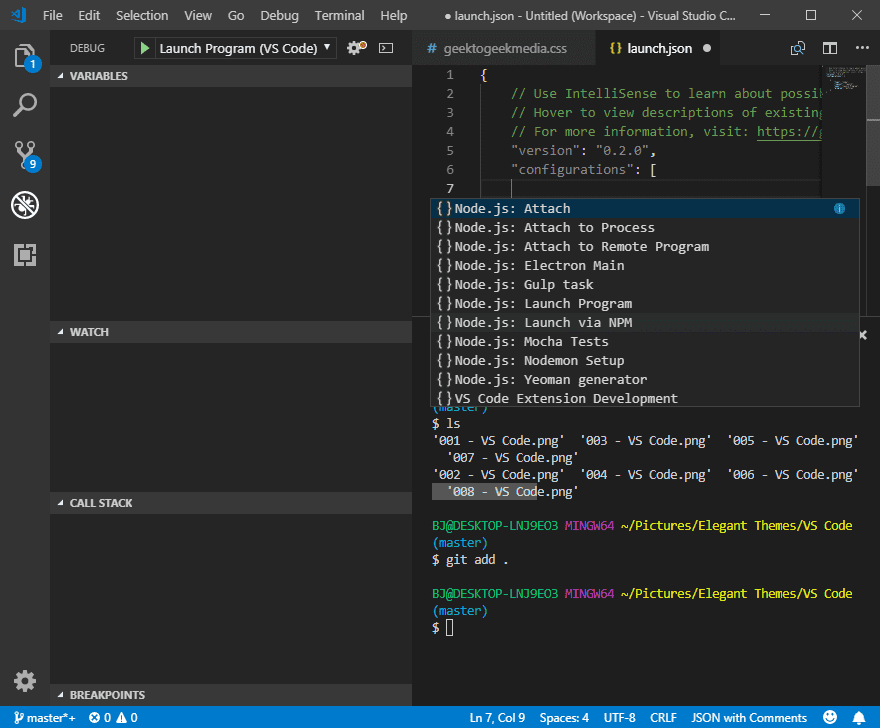Open the Extensions view icon
This screenshot has height=728, width=880.
click(x=24, y=255)
